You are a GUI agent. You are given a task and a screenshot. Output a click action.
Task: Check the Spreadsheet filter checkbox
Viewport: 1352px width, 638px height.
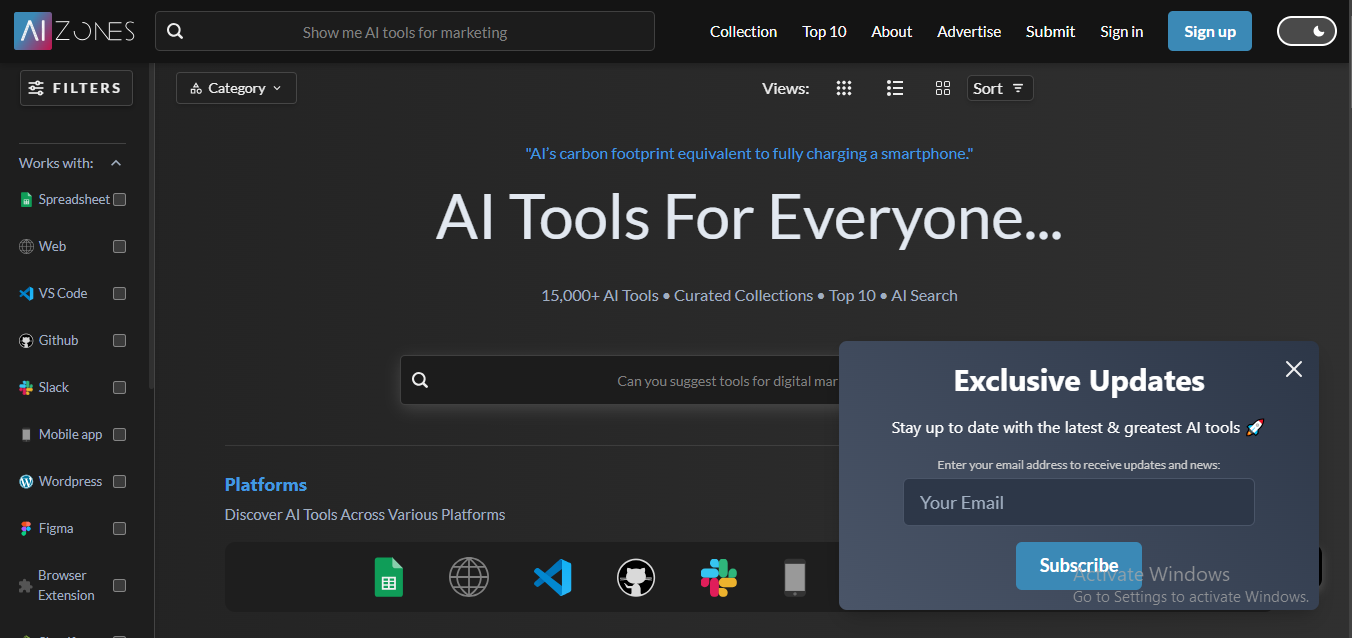tap(120, 200)
